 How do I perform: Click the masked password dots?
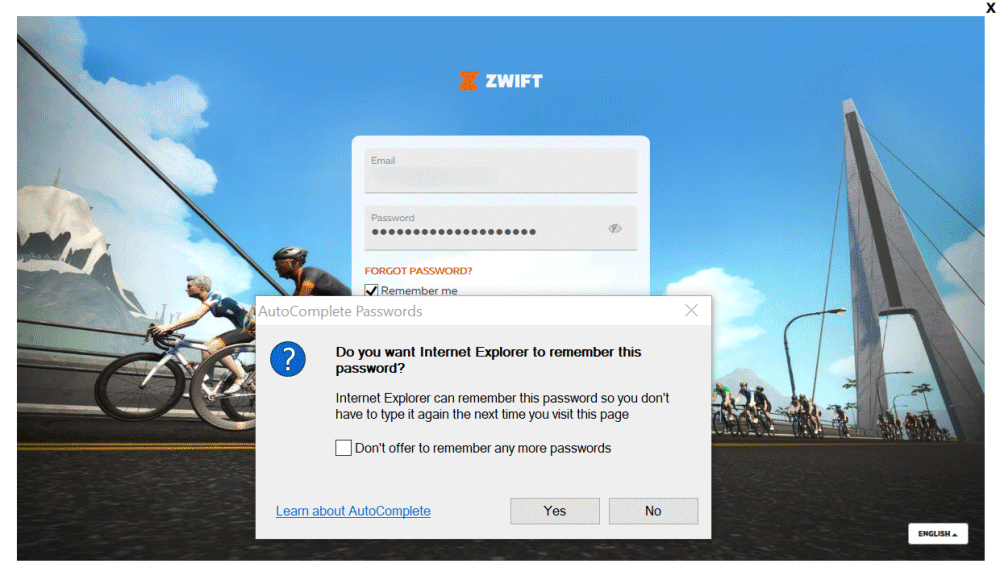click(454, 232)
